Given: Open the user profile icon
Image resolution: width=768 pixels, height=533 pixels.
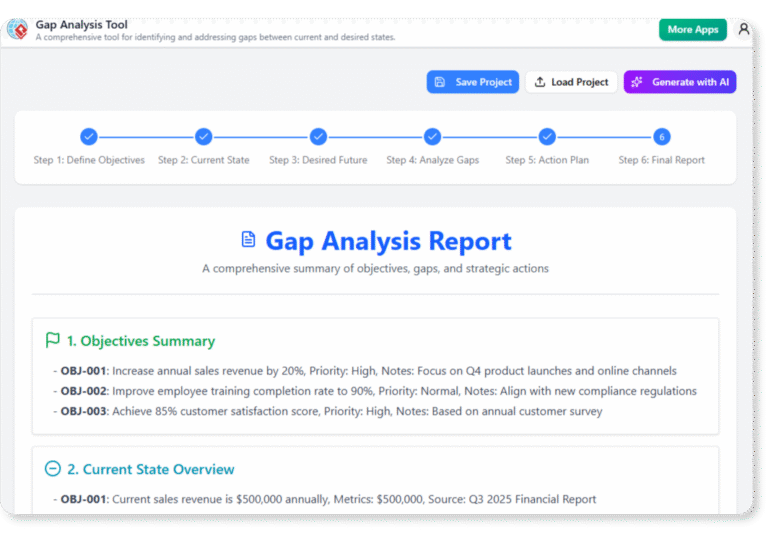Looking at the screenshot, I should pyautogui.click(x=744, y=29).
